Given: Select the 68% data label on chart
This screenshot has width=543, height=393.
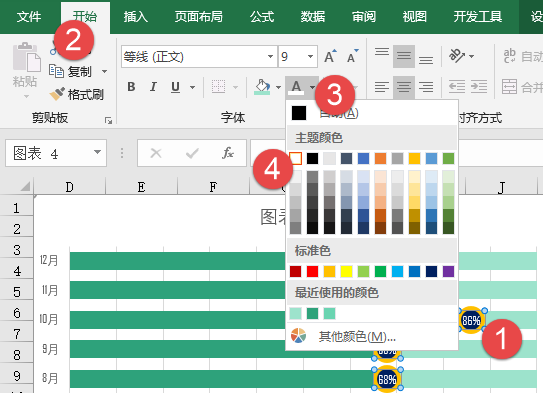Looking at the screenshot, I should pyautogui.click(x=387, y=379).
